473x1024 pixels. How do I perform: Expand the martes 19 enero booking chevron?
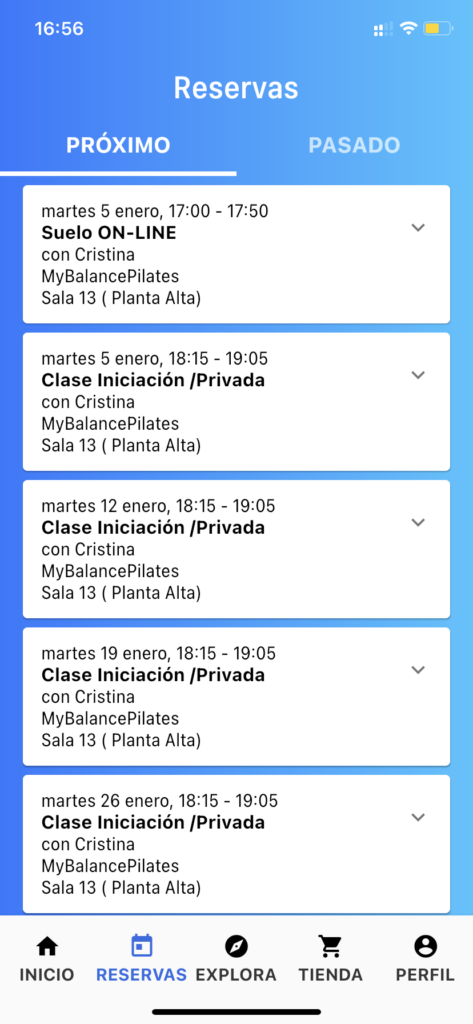pos(418,669)
